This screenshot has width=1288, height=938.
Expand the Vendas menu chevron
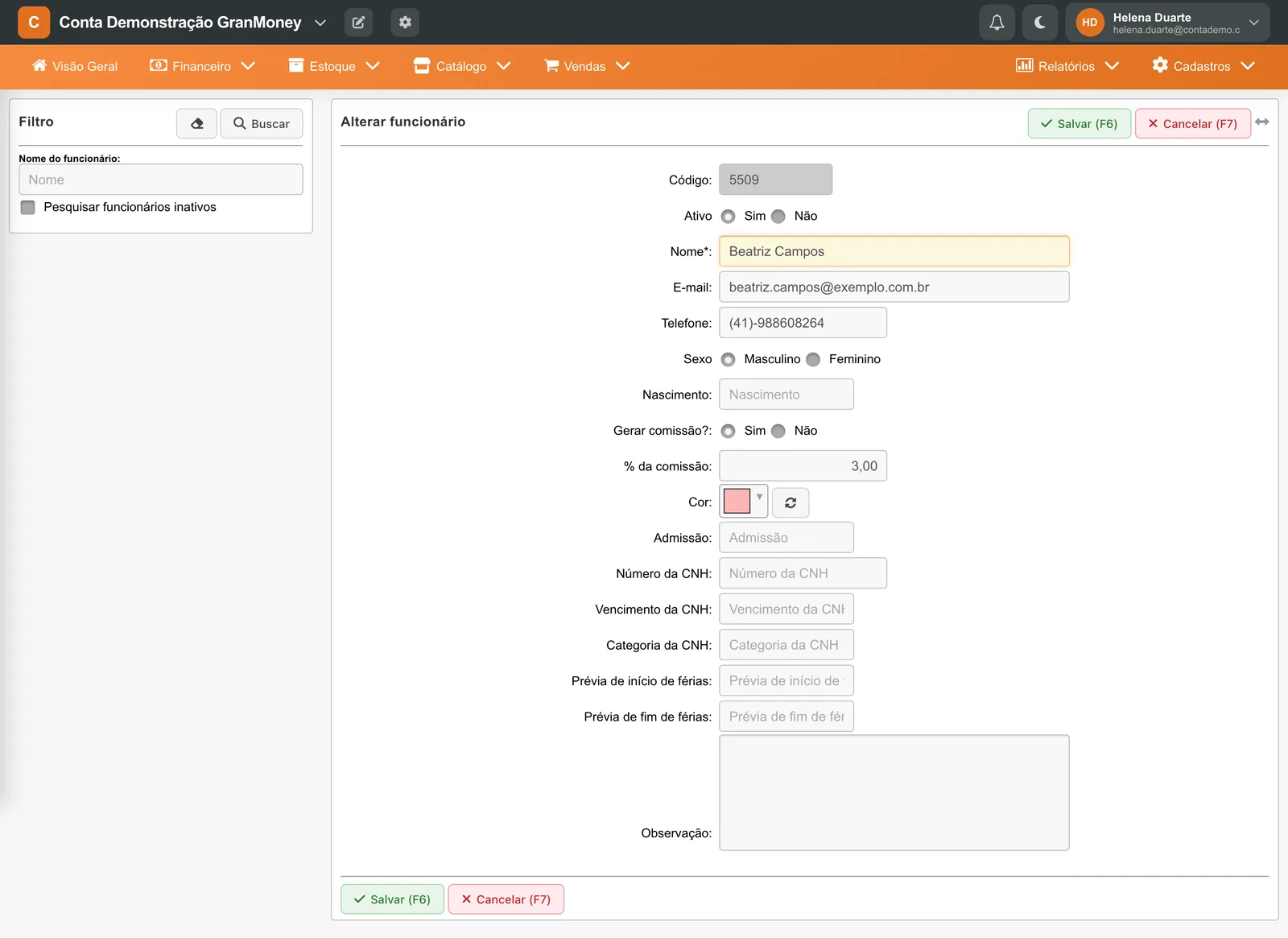(623, 66)
